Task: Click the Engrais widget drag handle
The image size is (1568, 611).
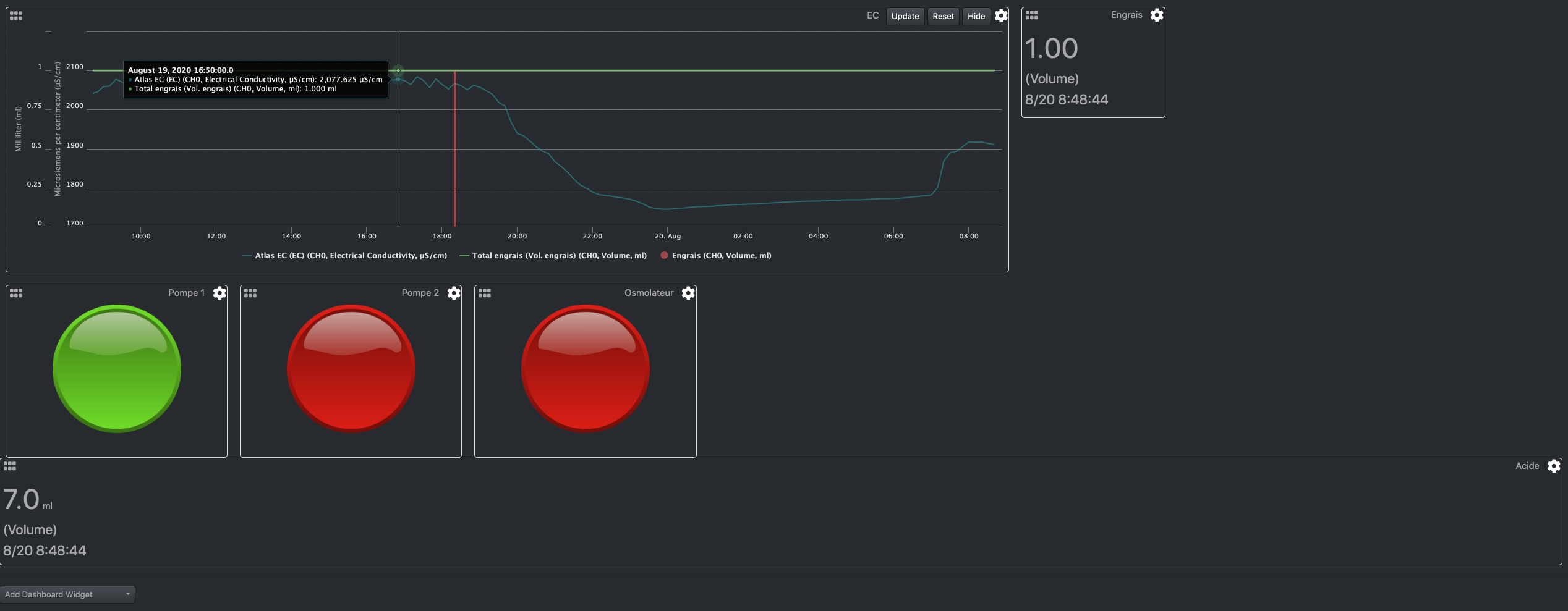Action: (x=1031, y=15)
